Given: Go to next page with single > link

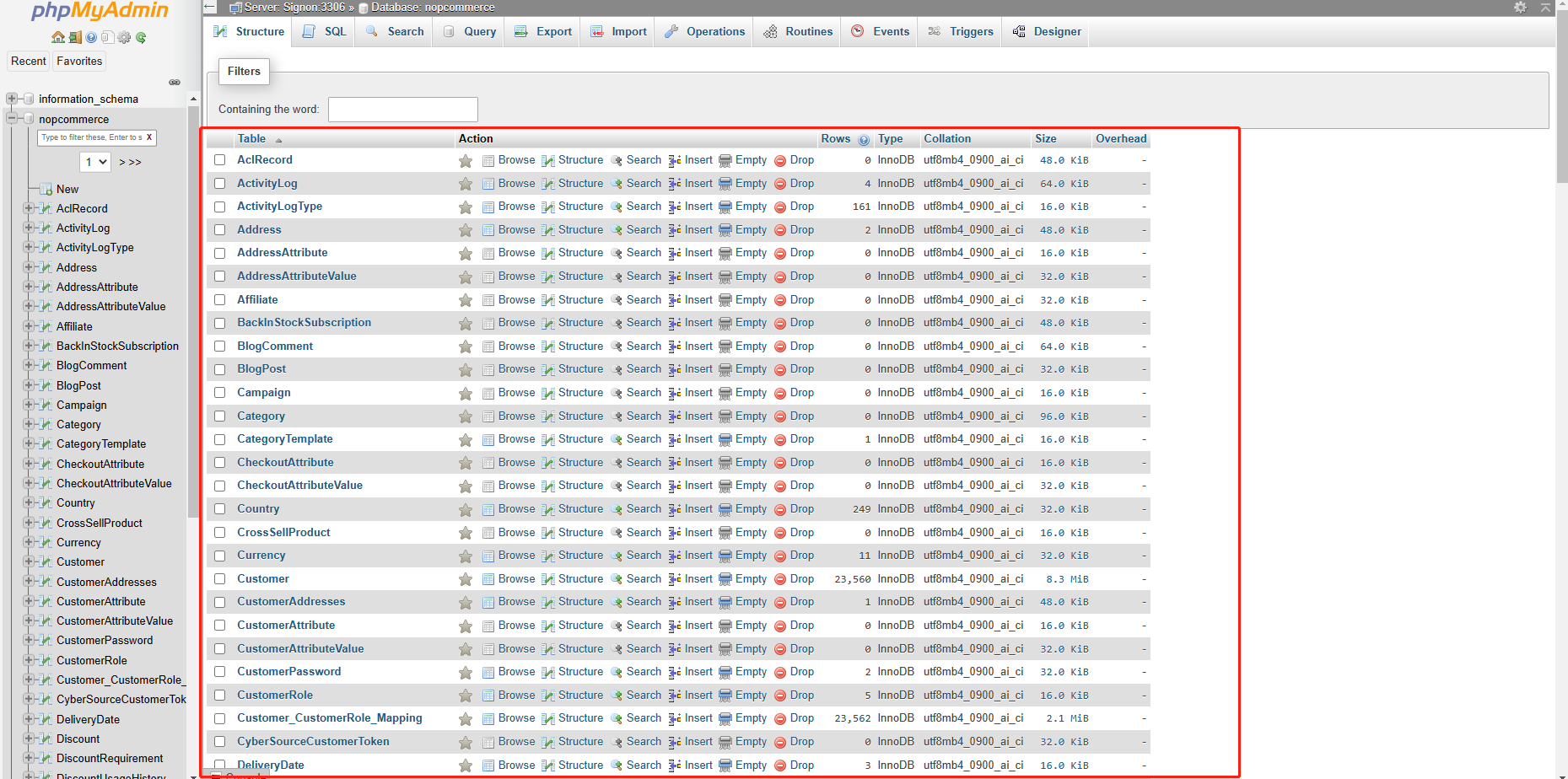Looking at the screenshot, I should (122, 162).
